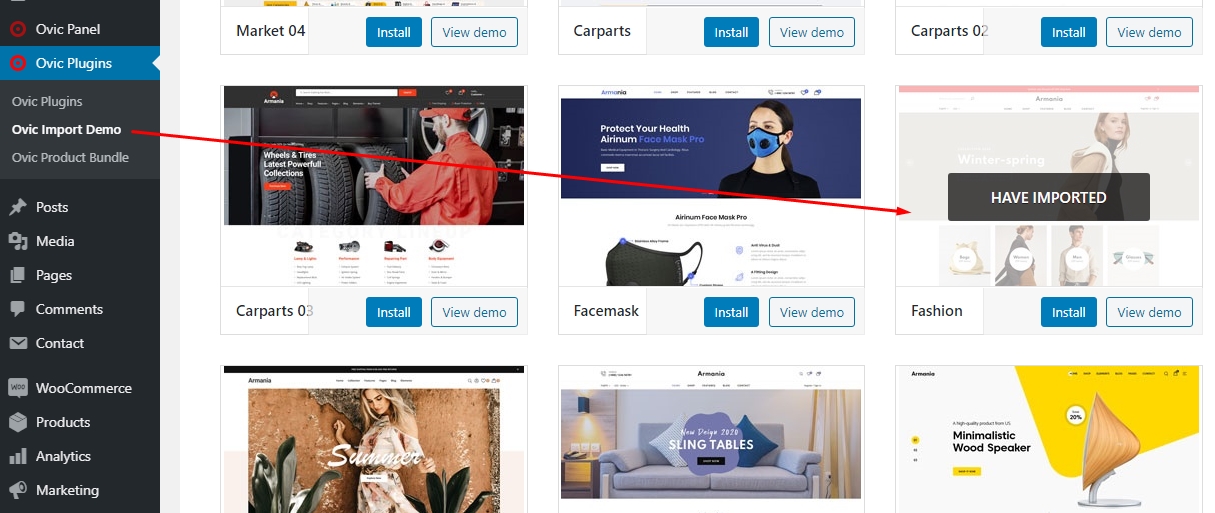Click the Ovic Panel target icon

click(18, 29)
